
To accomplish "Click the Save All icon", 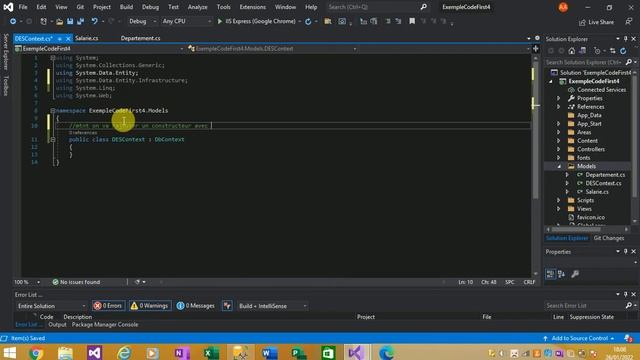I will [80, 21].
